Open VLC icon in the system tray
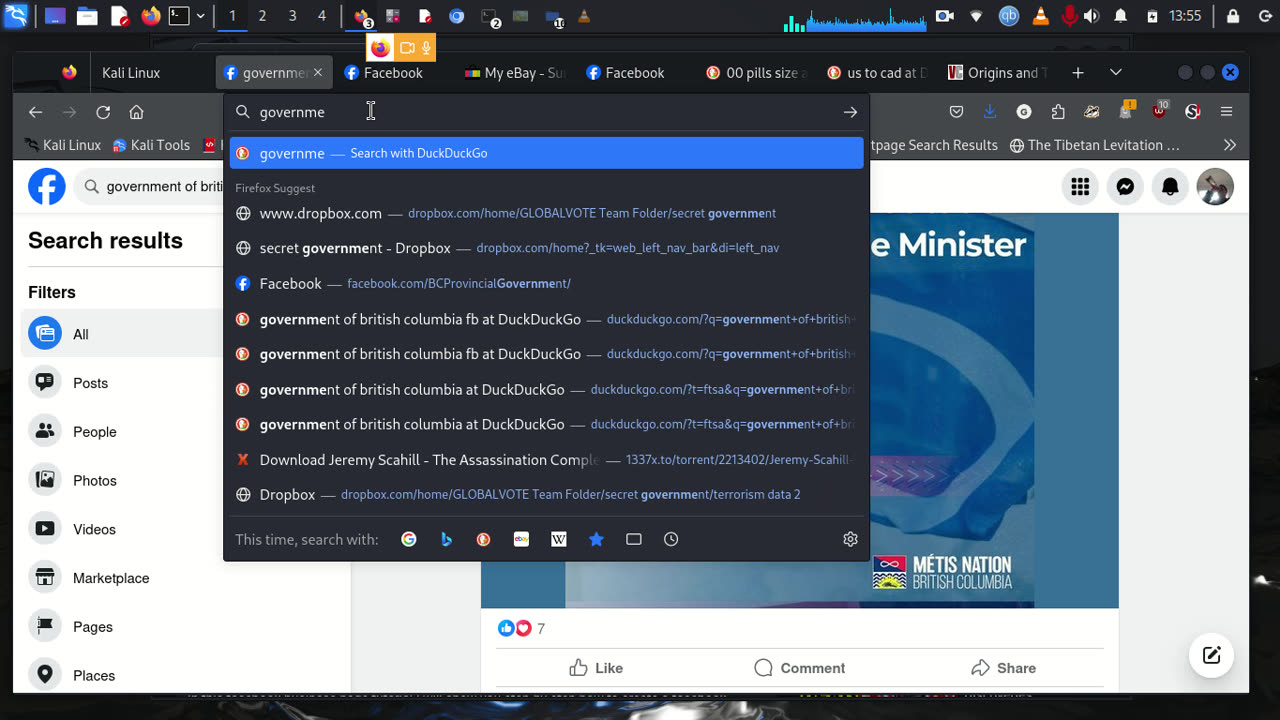1280x720 pixels. click(x=1040, y=16)
